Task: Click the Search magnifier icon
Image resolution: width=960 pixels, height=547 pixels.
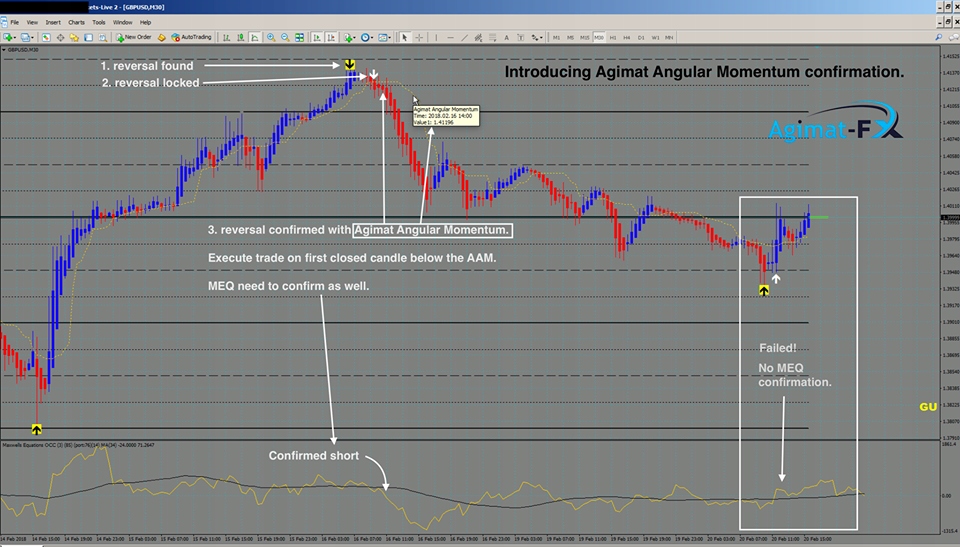Action: [939, 37]
